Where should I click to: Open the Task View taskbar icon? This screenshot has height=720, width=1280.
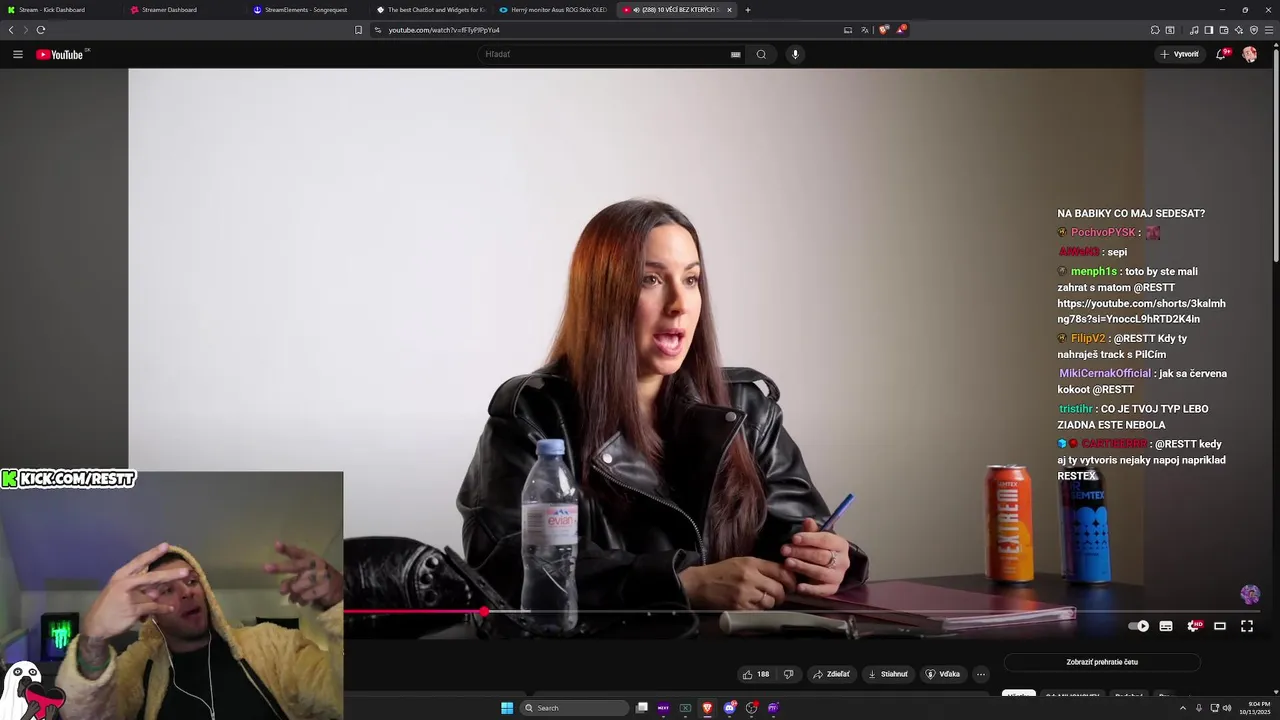(642, 708)
